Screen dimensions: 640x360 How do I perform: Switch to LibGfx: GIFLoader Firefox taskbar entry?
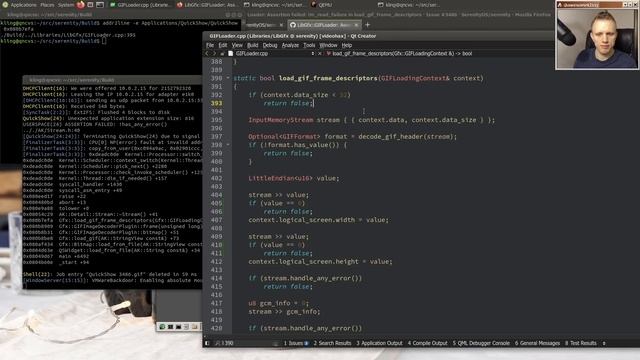(208, 5)
